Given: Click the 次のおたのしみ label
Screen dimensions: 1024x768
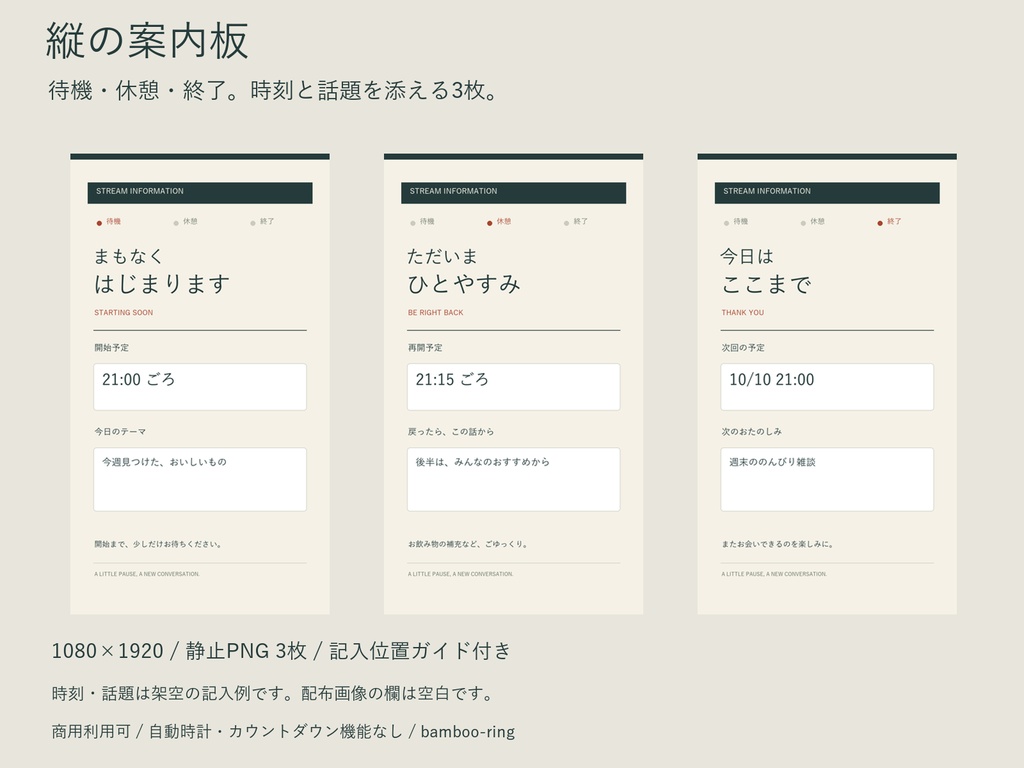Looking at the screenshot, I should (x=752, y=432).
